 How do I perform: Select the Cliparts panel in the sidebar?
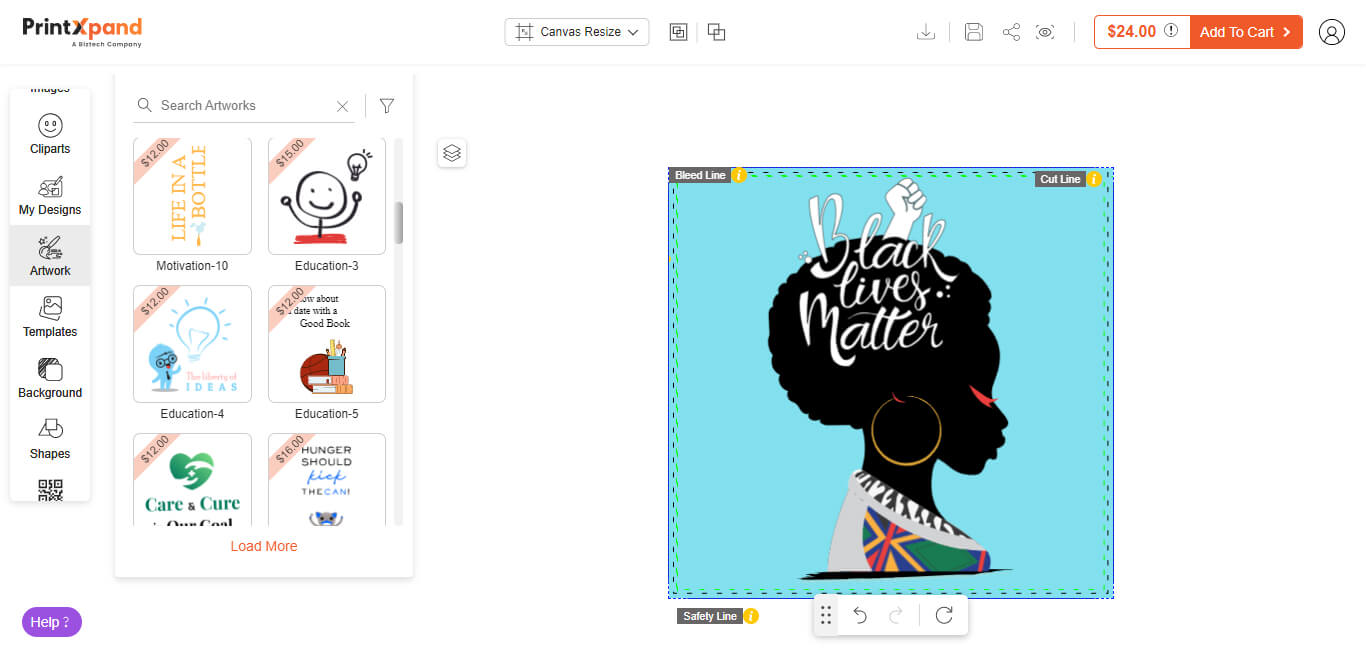click(49, 134)
